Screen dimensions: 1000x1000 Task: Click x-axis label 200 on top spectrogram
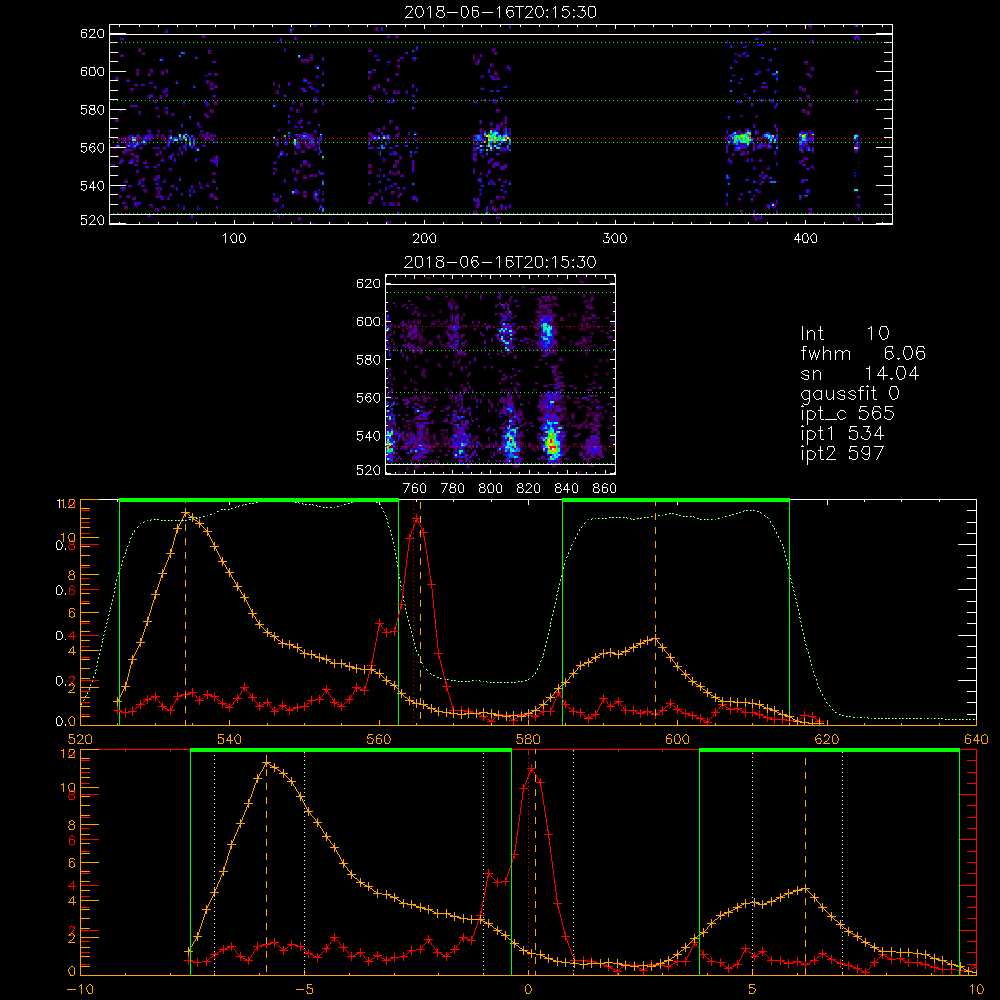click(x=424, y=238)
